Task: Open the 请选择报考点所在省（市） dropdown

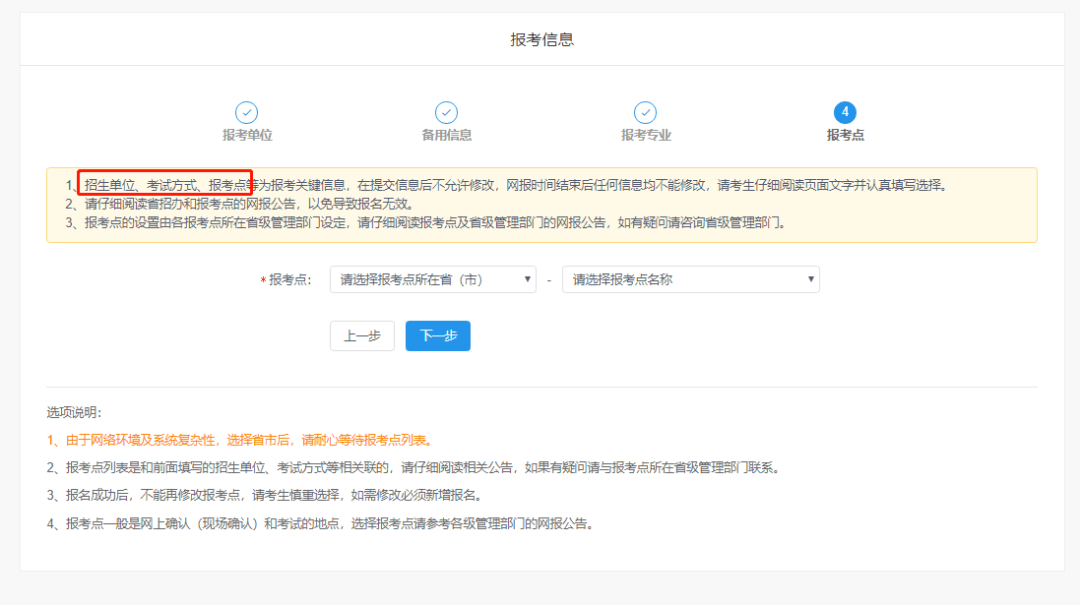Action: pyautogui.click(x=433, y=280)
